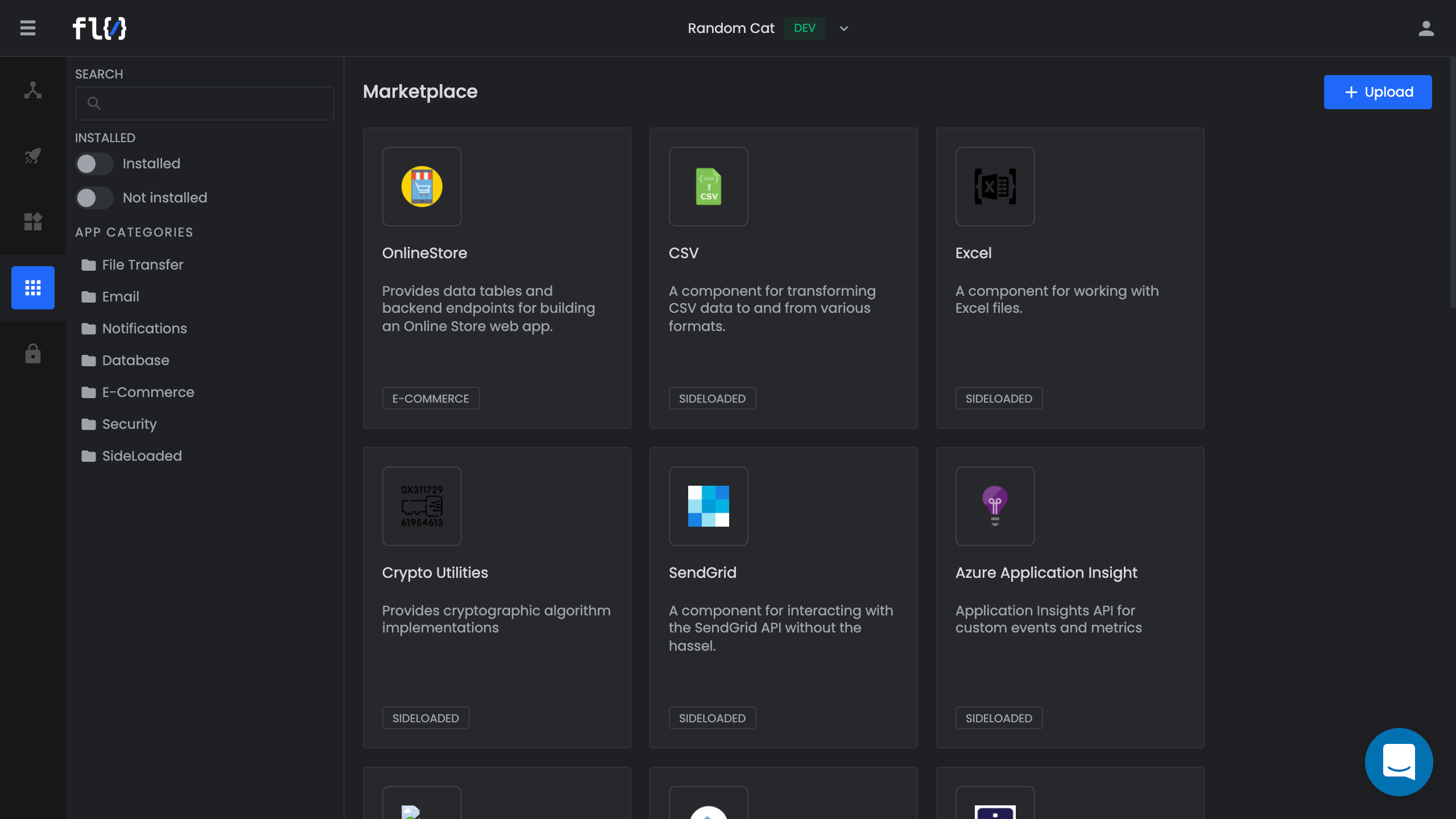Open the hamburger menu icon
The height and width of the screenshot is (819, 1456).
[x=27, y=28]
